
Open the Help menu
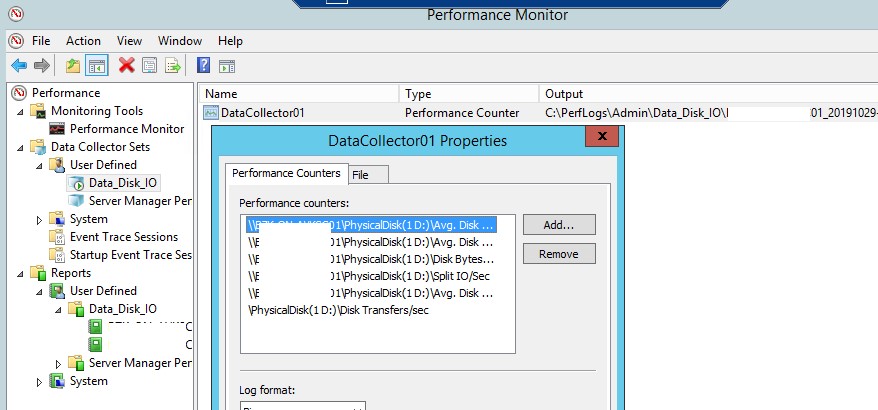(x=230, y=41)
